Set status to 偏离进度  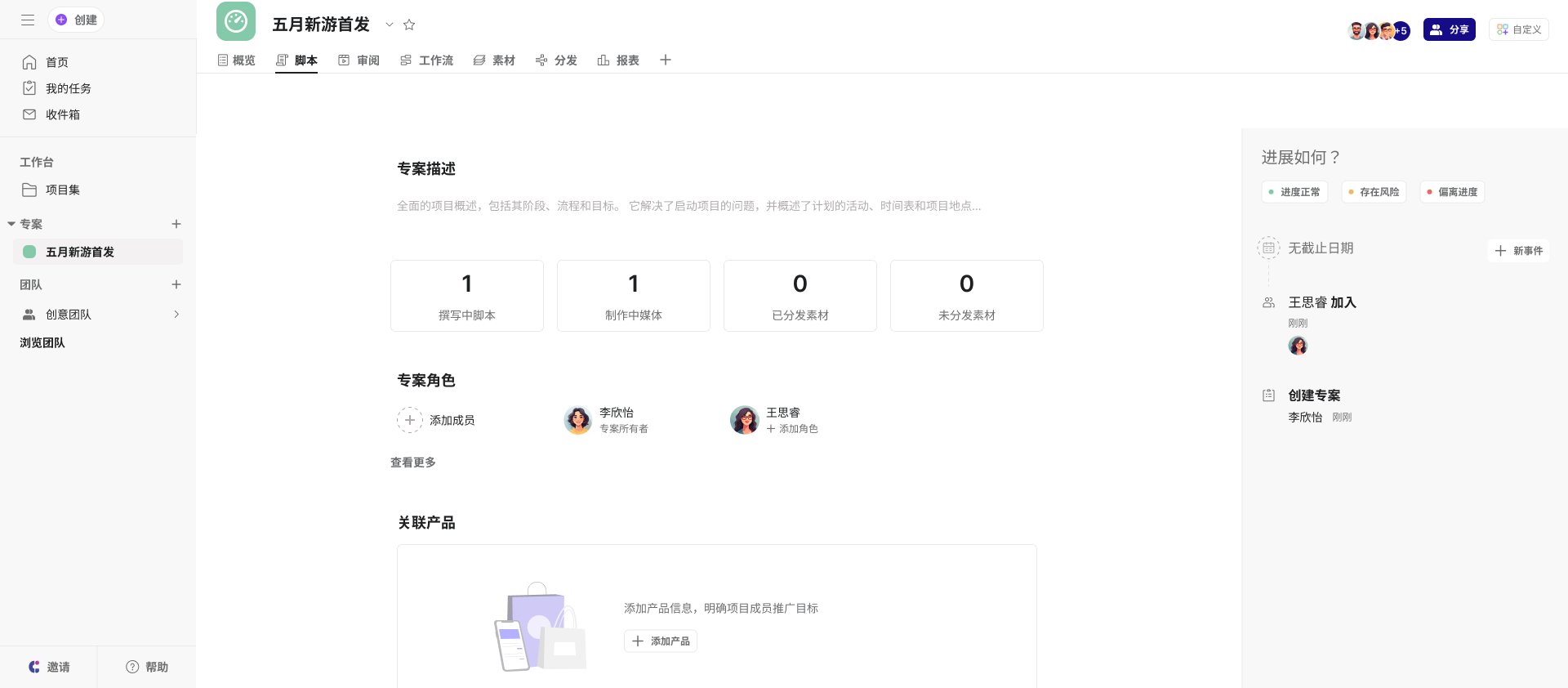[x=1452, y=192]
